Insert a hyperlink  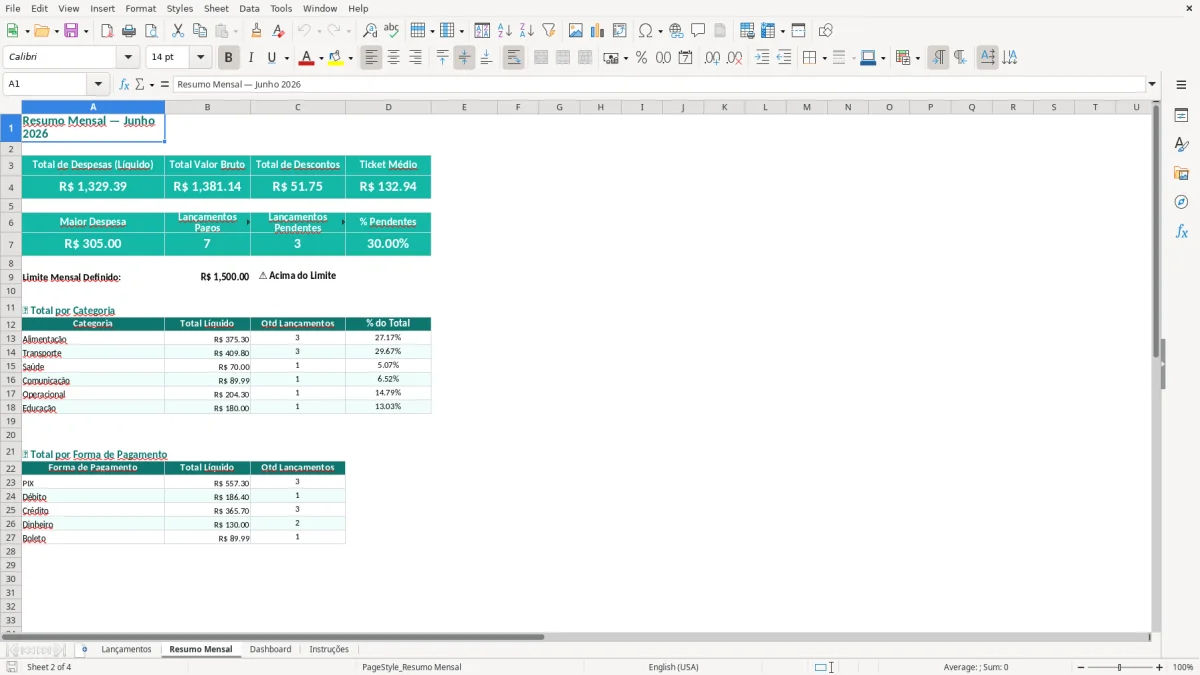click(676, 31)
